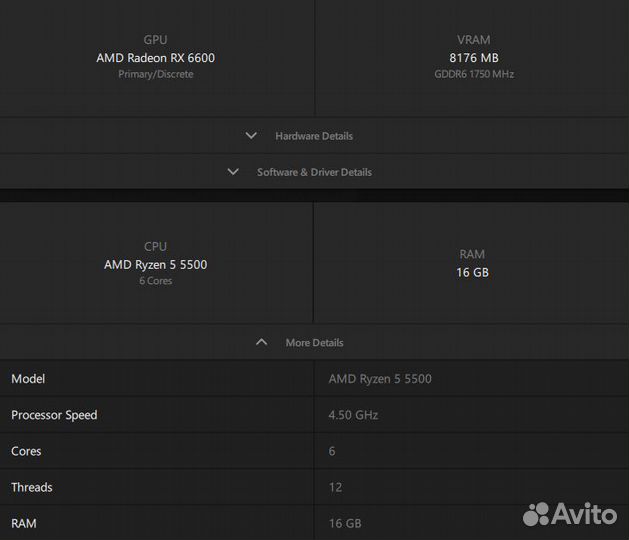
Task: Collapse the More Details label
Action: (x=314, y=343)
